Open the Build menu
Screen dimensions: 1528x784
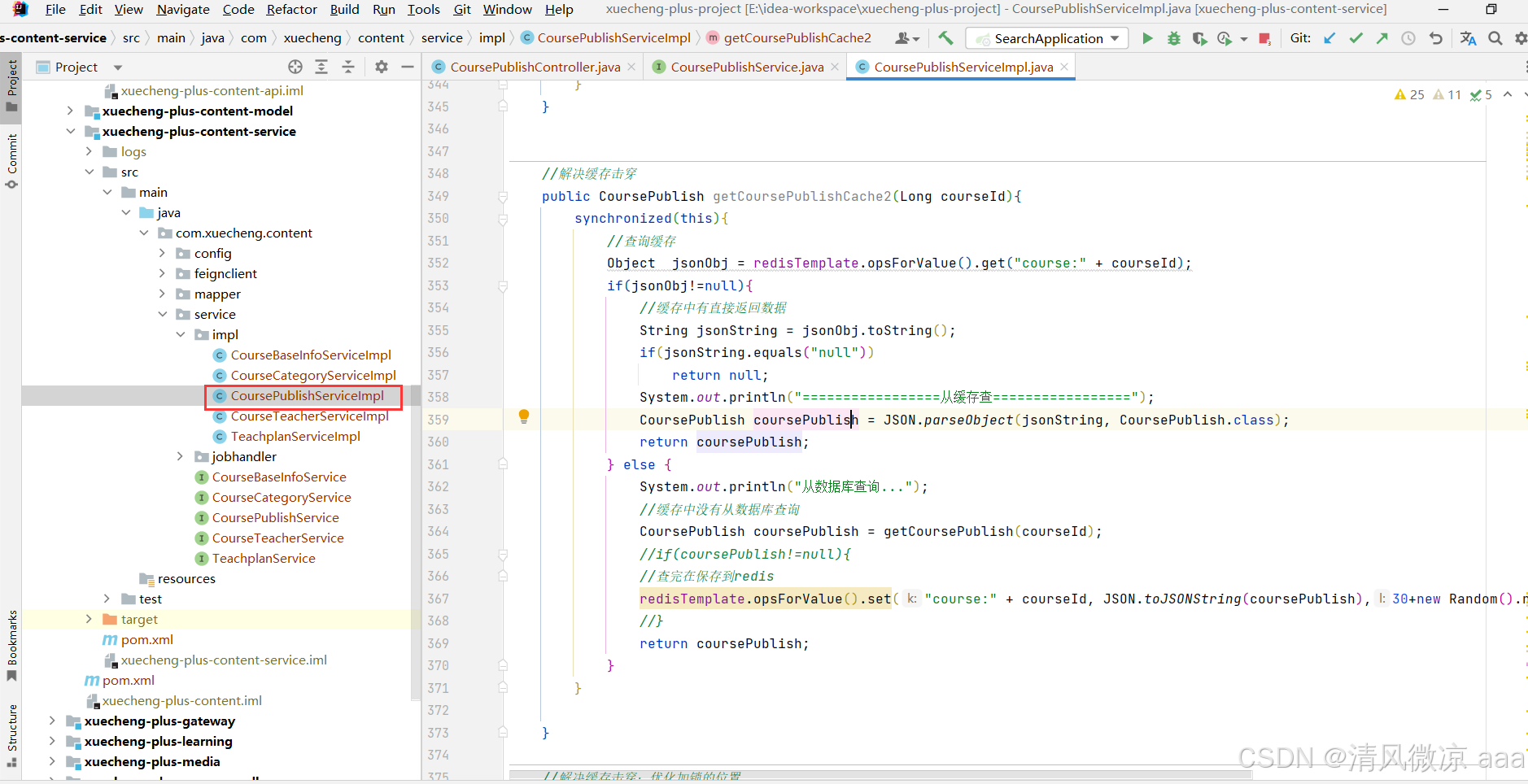[x=344, y=9]
